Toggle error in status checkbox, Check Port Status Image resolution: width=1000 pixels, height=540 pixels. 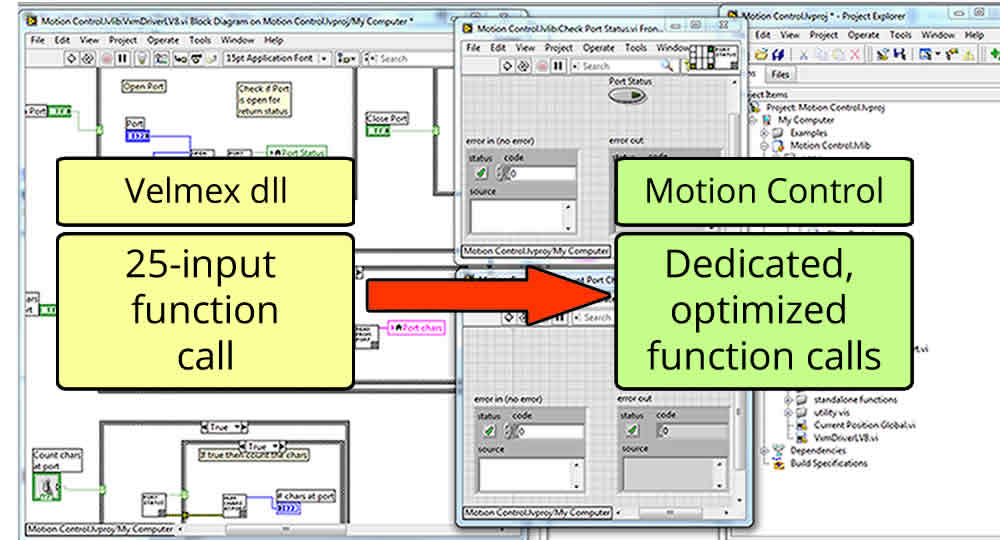(482, 173)
